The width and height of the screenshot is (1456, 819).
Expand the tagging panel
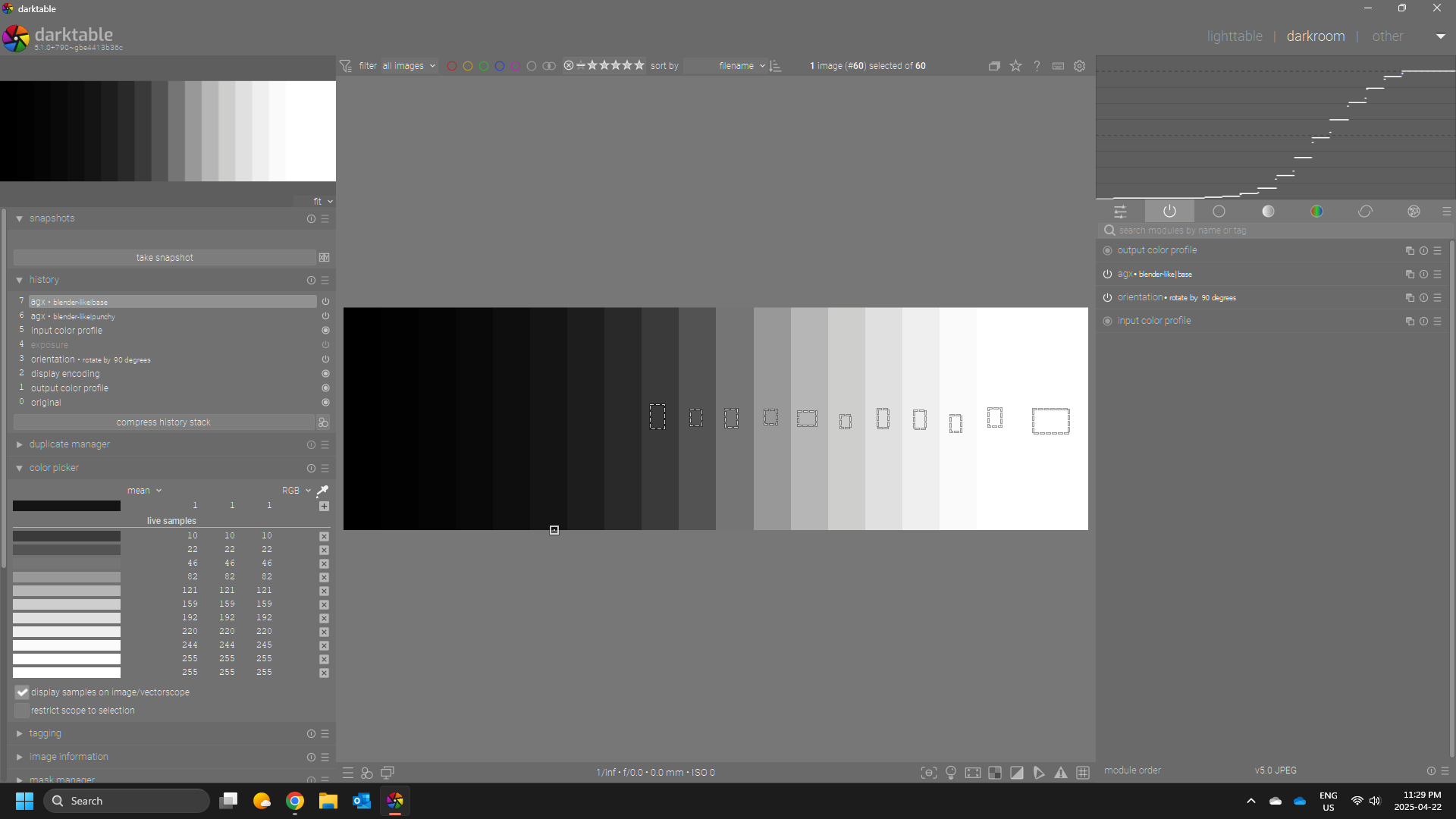[x=45, y=733]
